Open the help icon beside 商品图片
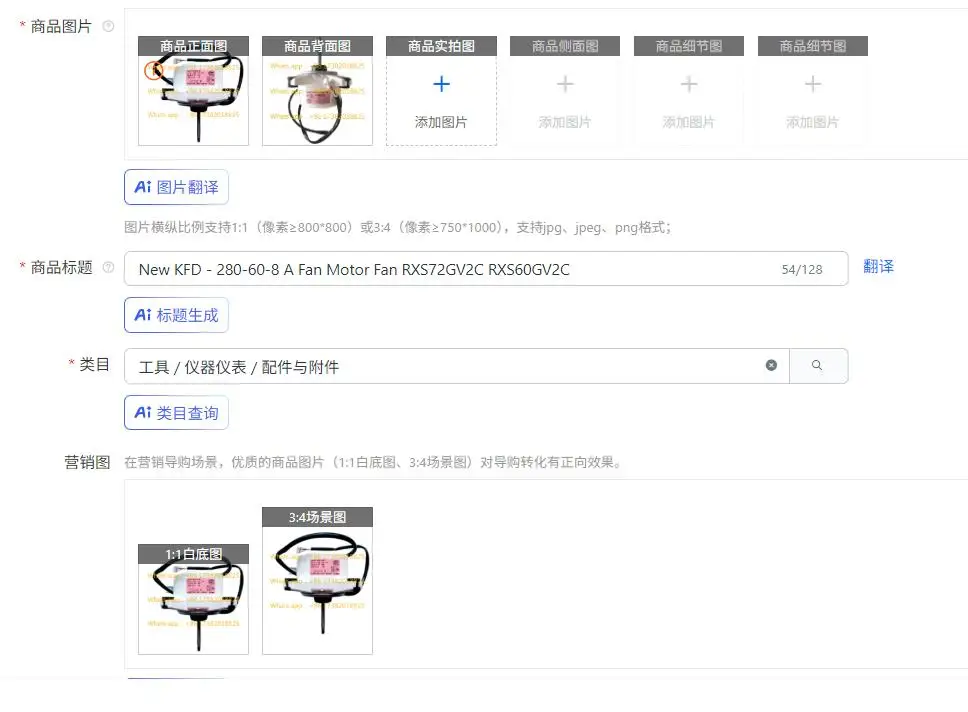This screenshot has width=968, height=712. pos(108,27)
